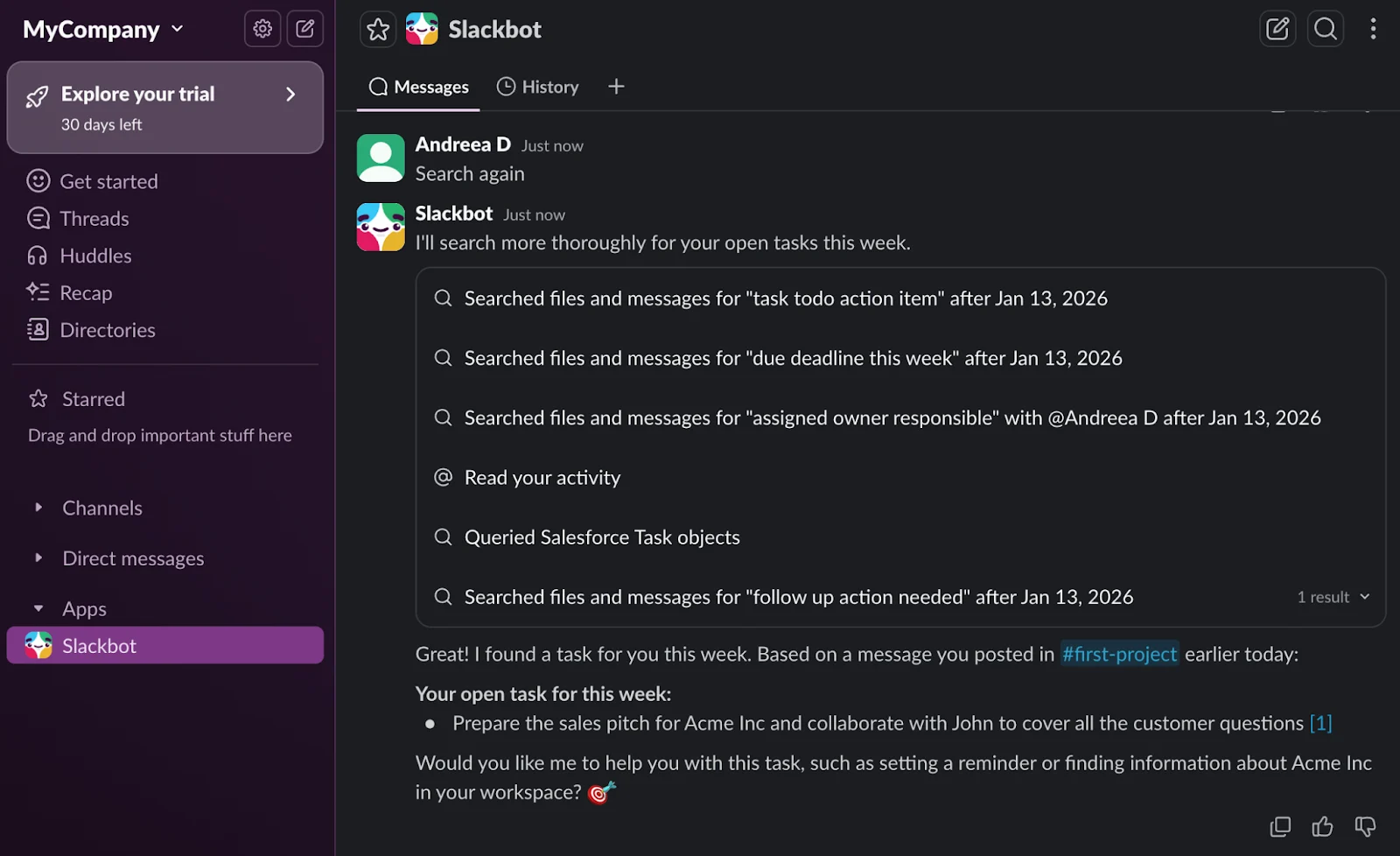
Task: Star the Slackbot conversation
Action: (x=378, y=30)
